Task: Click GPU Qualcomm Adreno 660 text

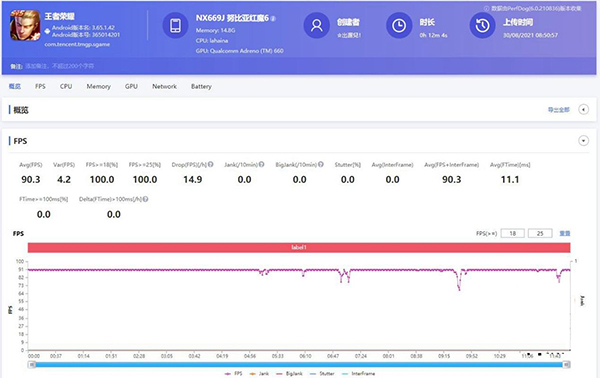Action: (240, 51)
